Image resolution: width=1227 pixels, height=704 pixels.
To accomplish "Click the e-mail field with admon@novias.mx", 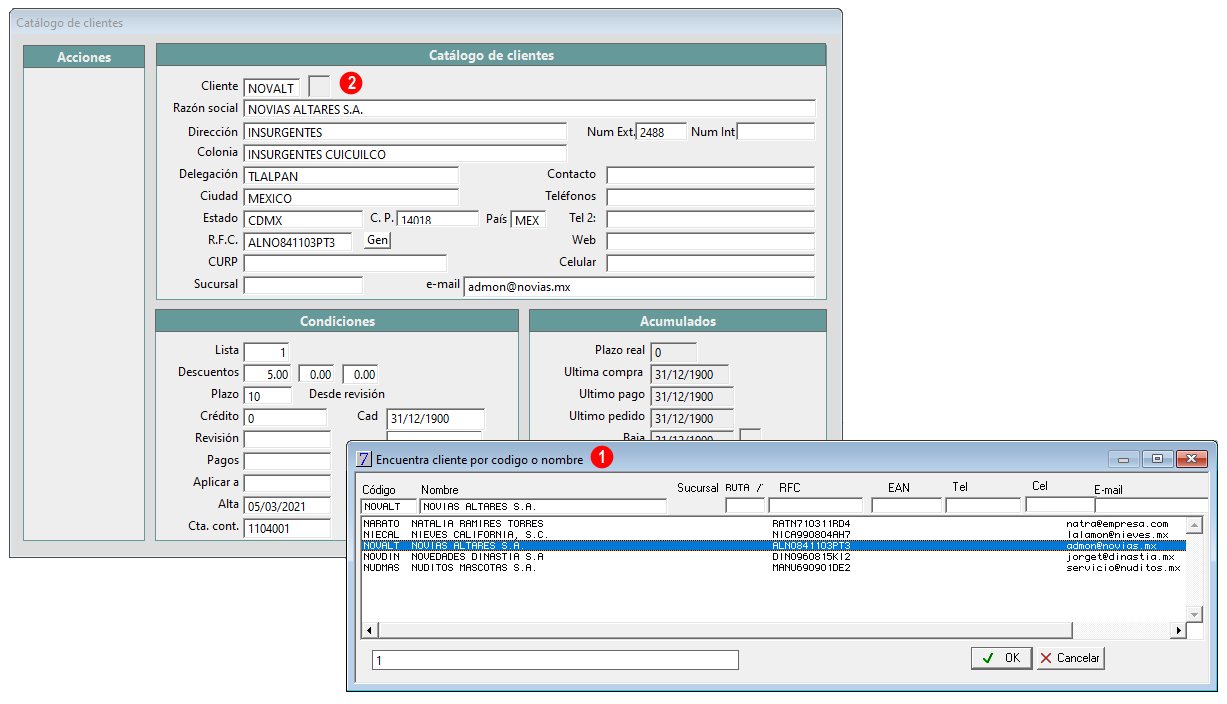I will click(639, 286).
